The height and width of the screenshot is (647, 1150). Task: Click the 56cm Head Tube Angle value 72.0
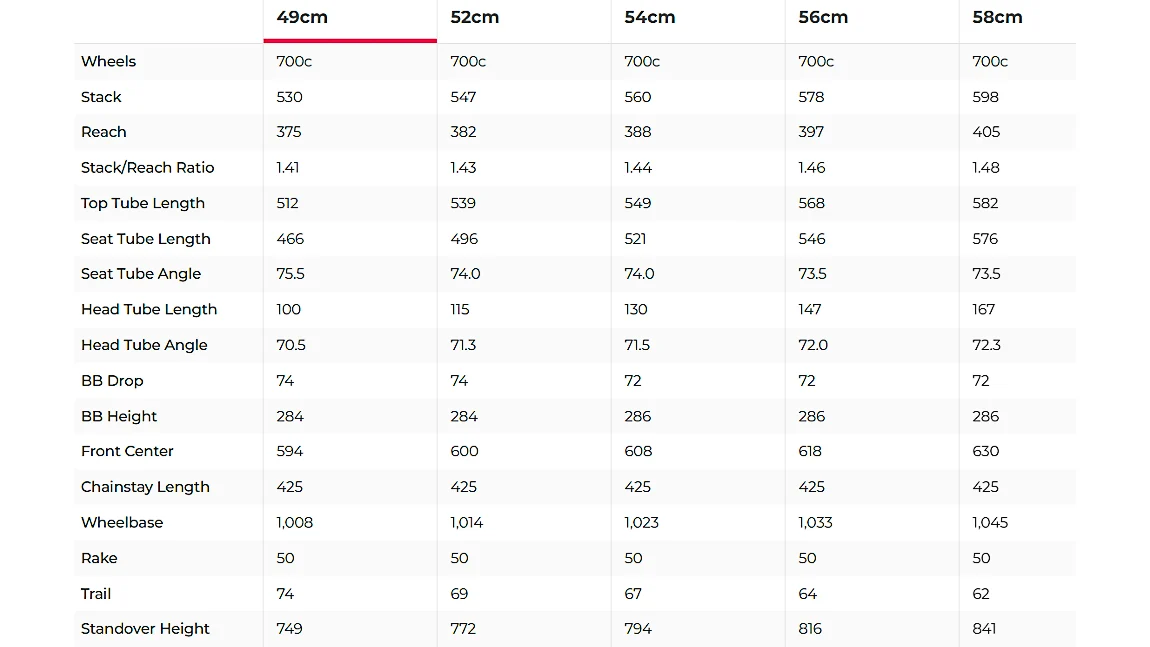tap(813, 345)
